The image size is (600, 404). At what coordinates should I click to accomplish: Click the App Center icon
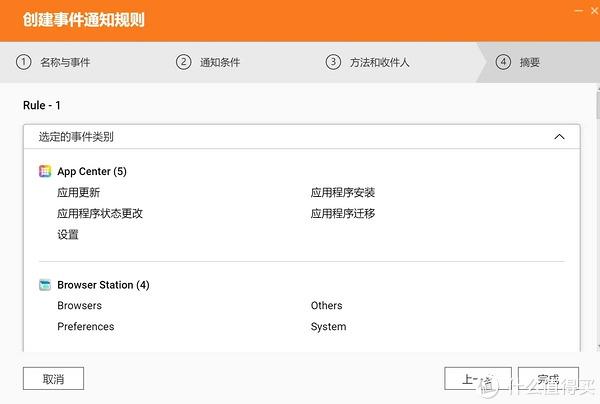coord(45,171)
